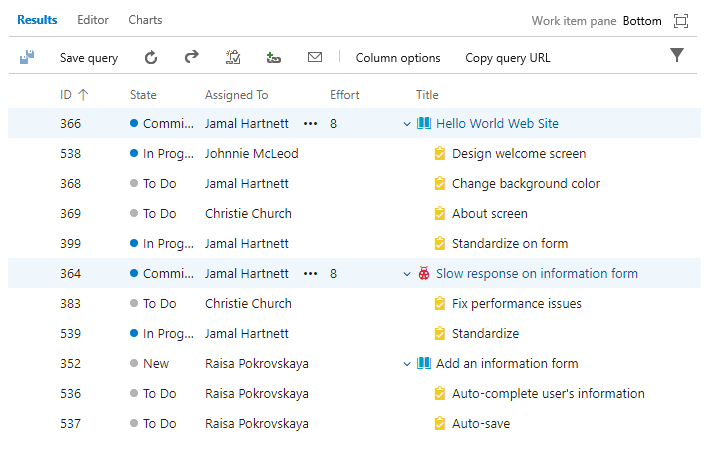Open actions ellipsis for item 366
710x451 pixels.
(x=310, y=124)
